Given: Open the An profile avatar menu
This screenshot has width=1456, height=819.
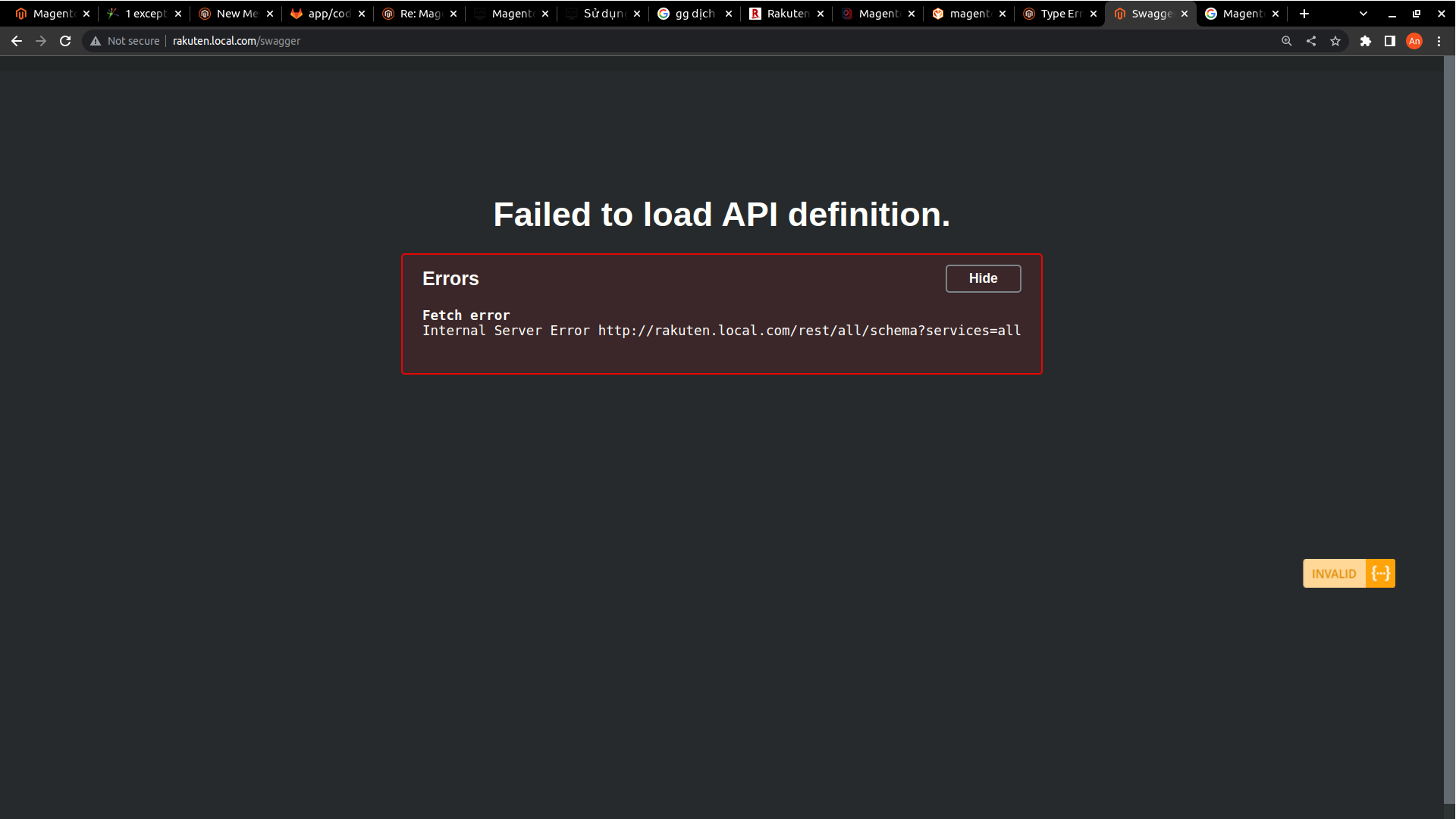Looking at the screenshot, I should pos(1415,41).
